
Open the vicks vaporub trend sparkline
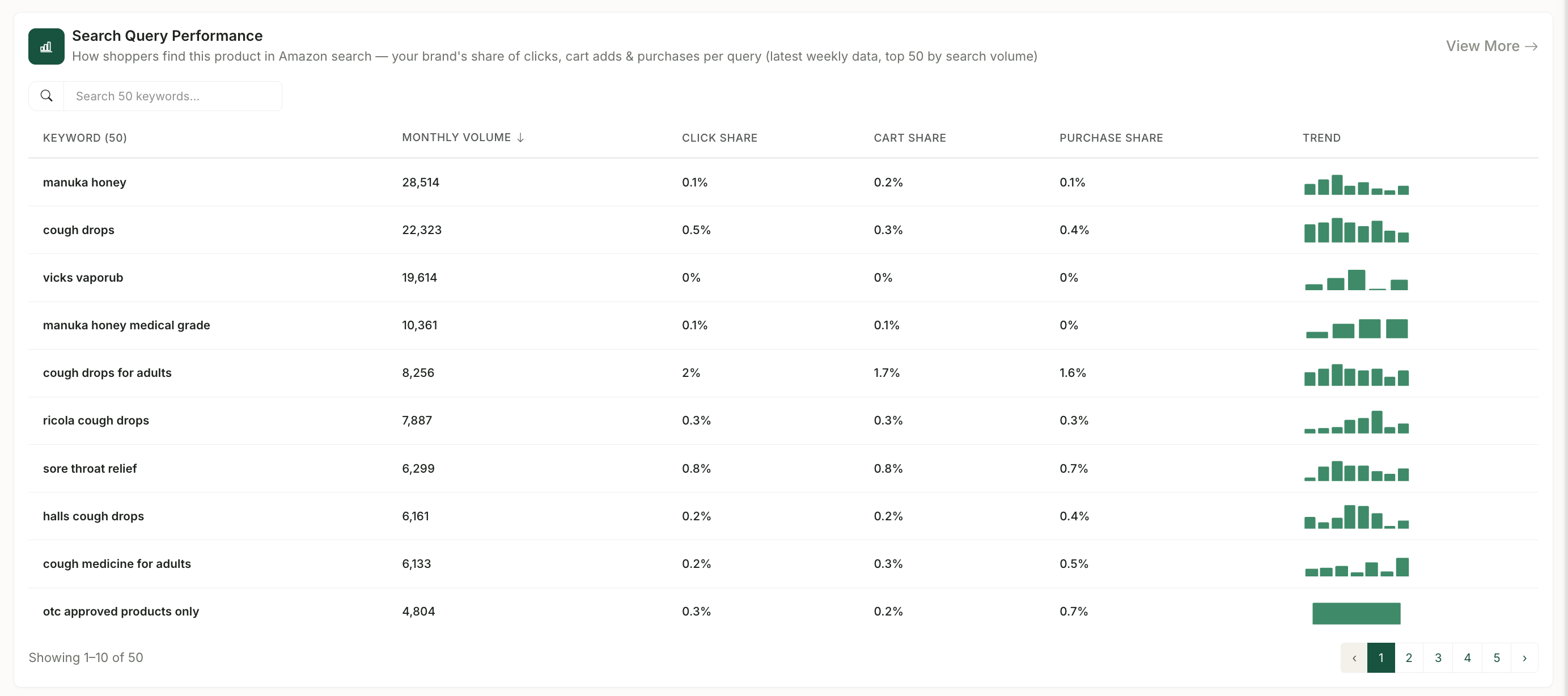point(1356,280)
